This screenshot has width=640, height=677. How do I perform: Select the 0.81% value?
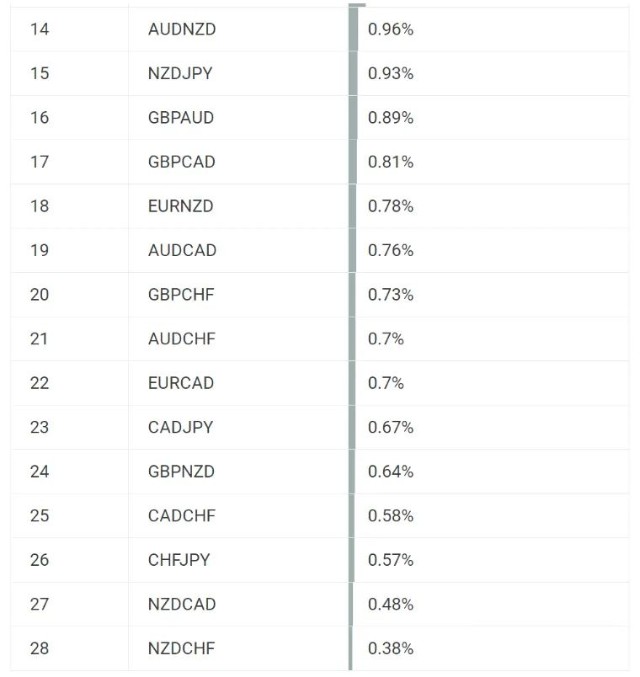click(x=391, y=161)
